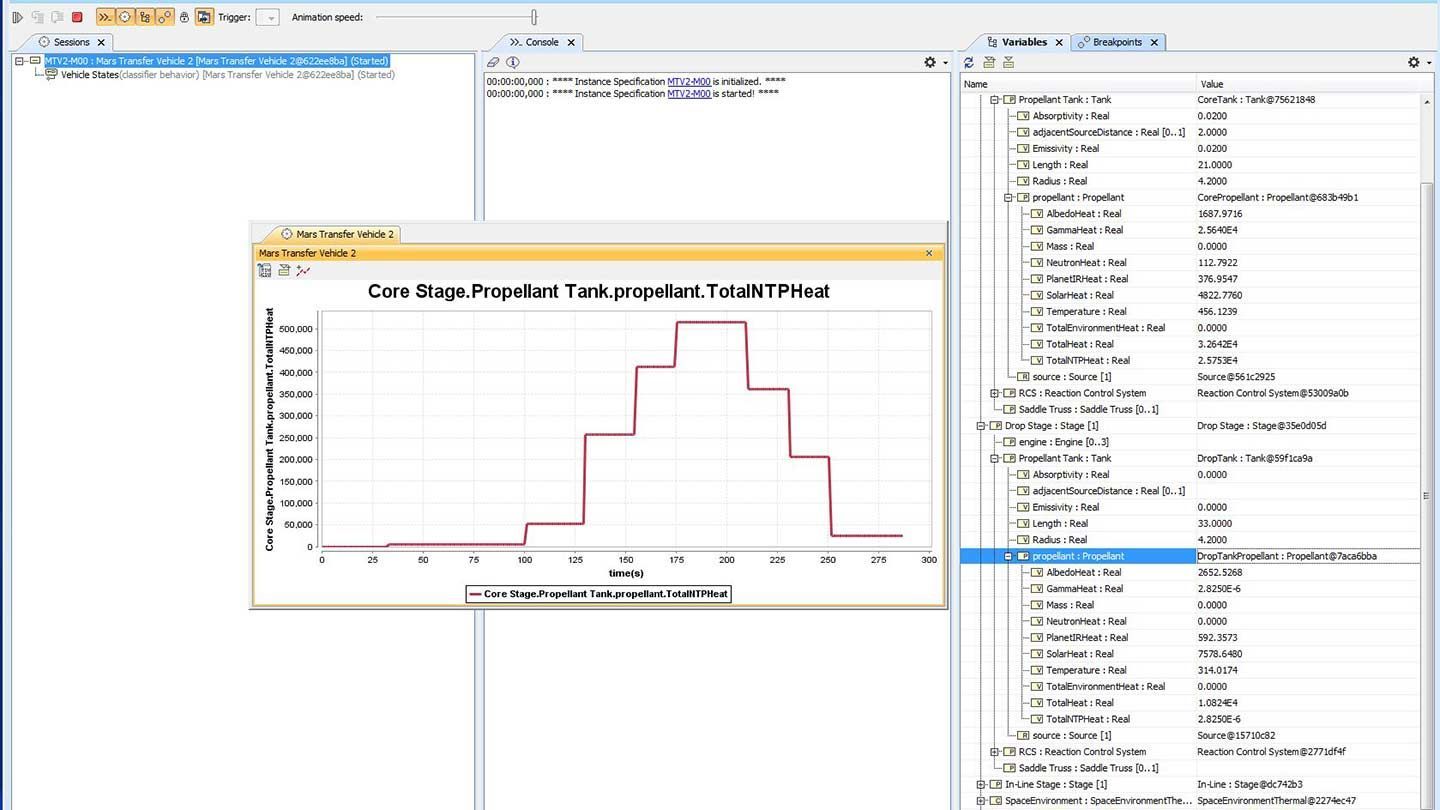This screenshot has height=810, width=1440.
Task: Click the chart plot line icon
Action: point(303,270)
